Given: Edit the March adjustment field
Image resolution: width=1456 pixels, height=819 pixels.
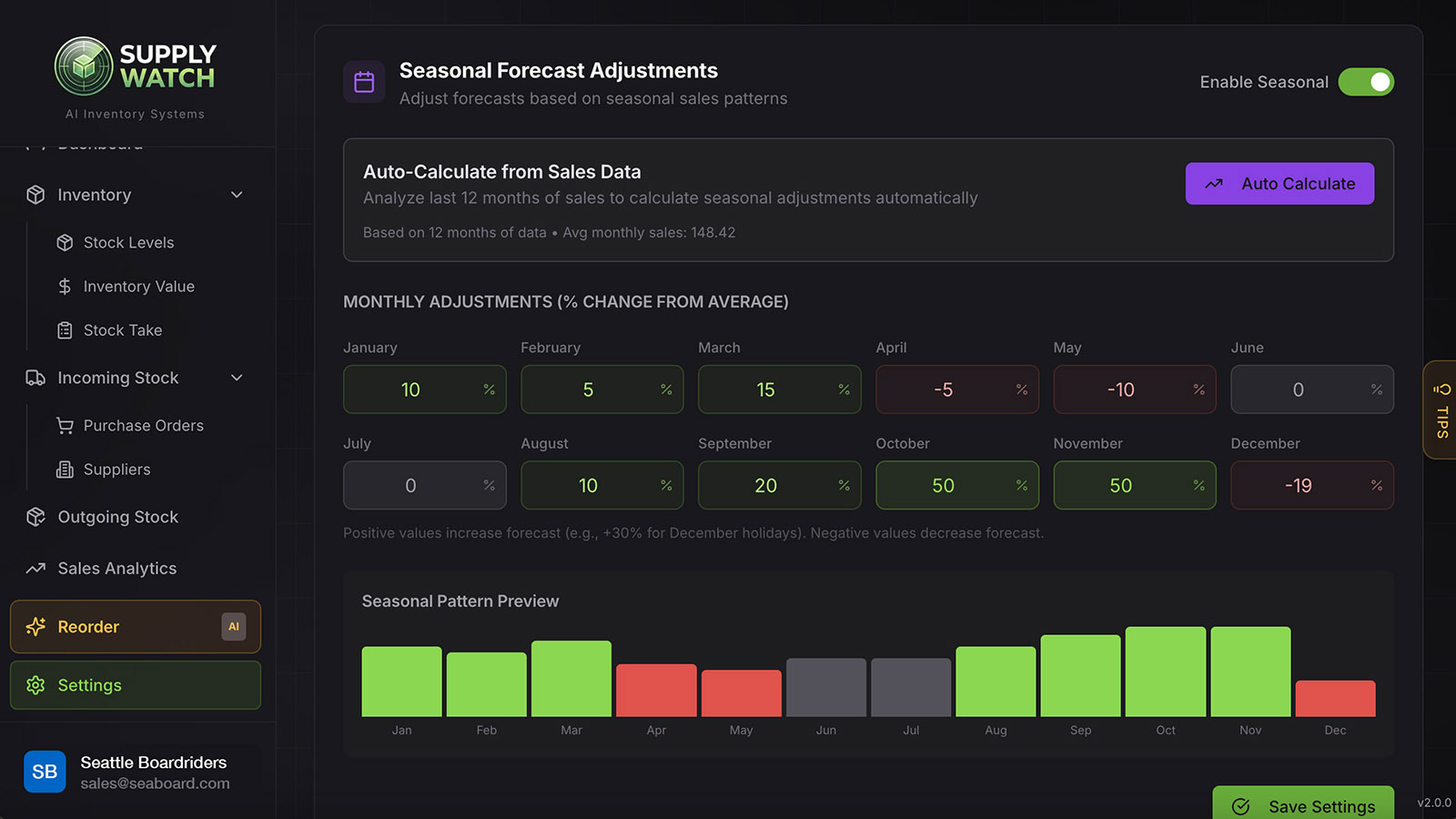Looking at the screenshot, I should (780, 389).
